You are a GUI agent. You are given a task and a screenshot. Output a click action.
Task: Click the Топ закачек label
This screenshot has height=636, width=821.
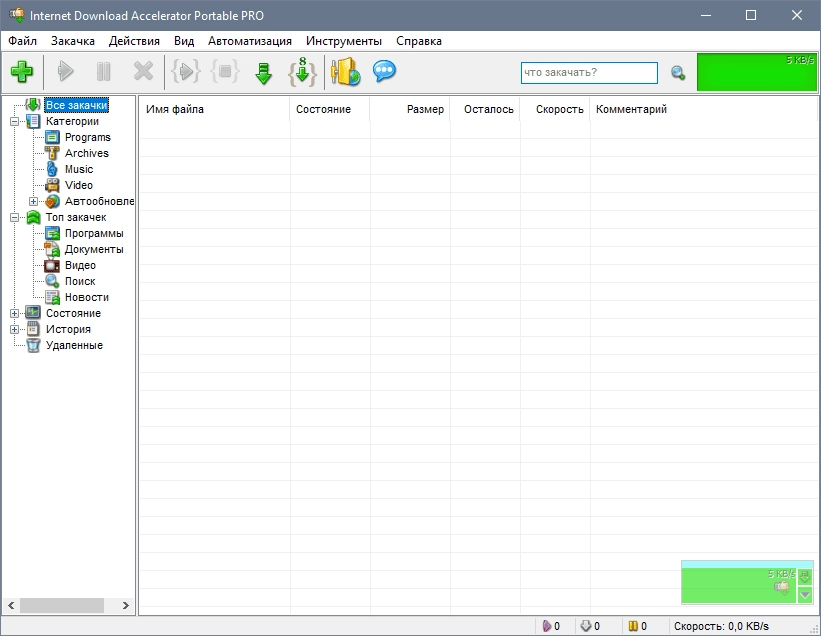click(76, 217)
